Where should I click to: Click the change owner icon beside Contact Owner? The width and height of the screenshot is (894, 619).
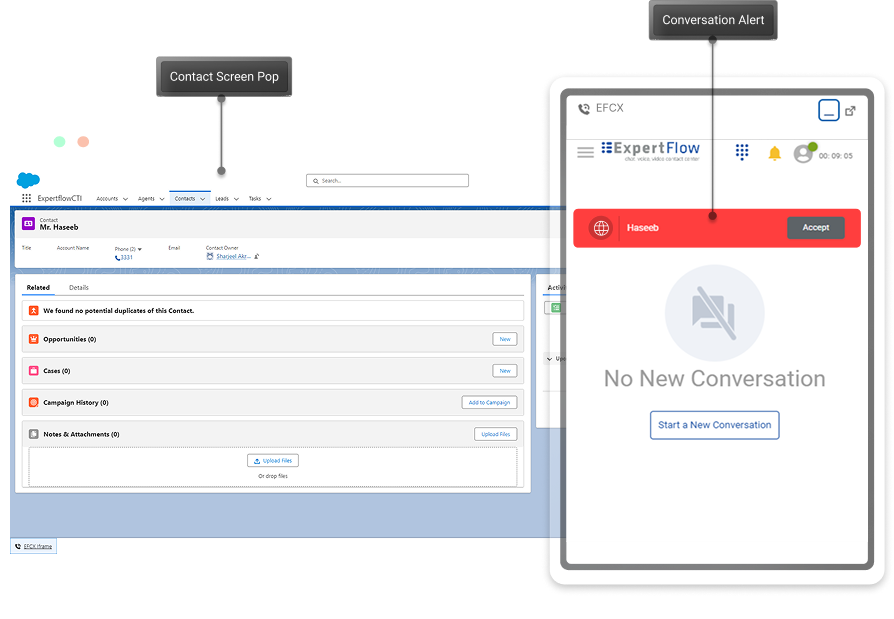tap(257, 256)
